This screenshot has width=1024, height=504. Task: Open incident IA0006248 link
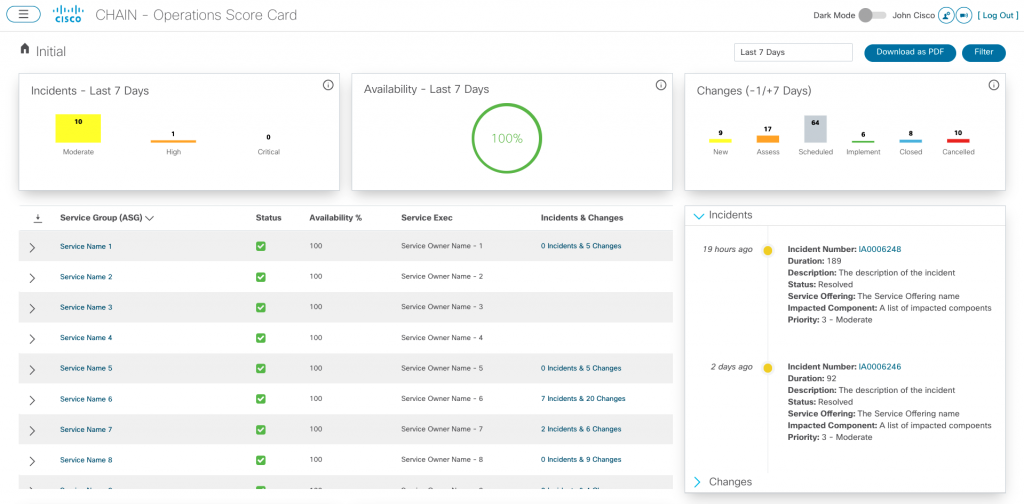click(880, 249)
